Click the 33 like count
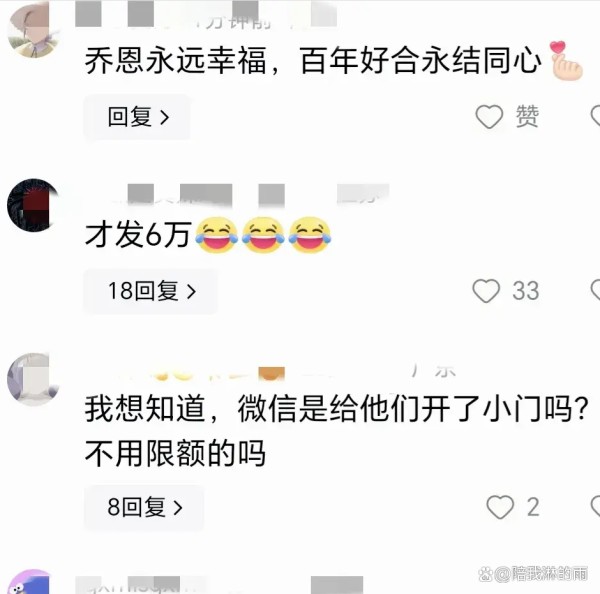Image resolution: width=600 pixels, height=594 pixels. 526,291
